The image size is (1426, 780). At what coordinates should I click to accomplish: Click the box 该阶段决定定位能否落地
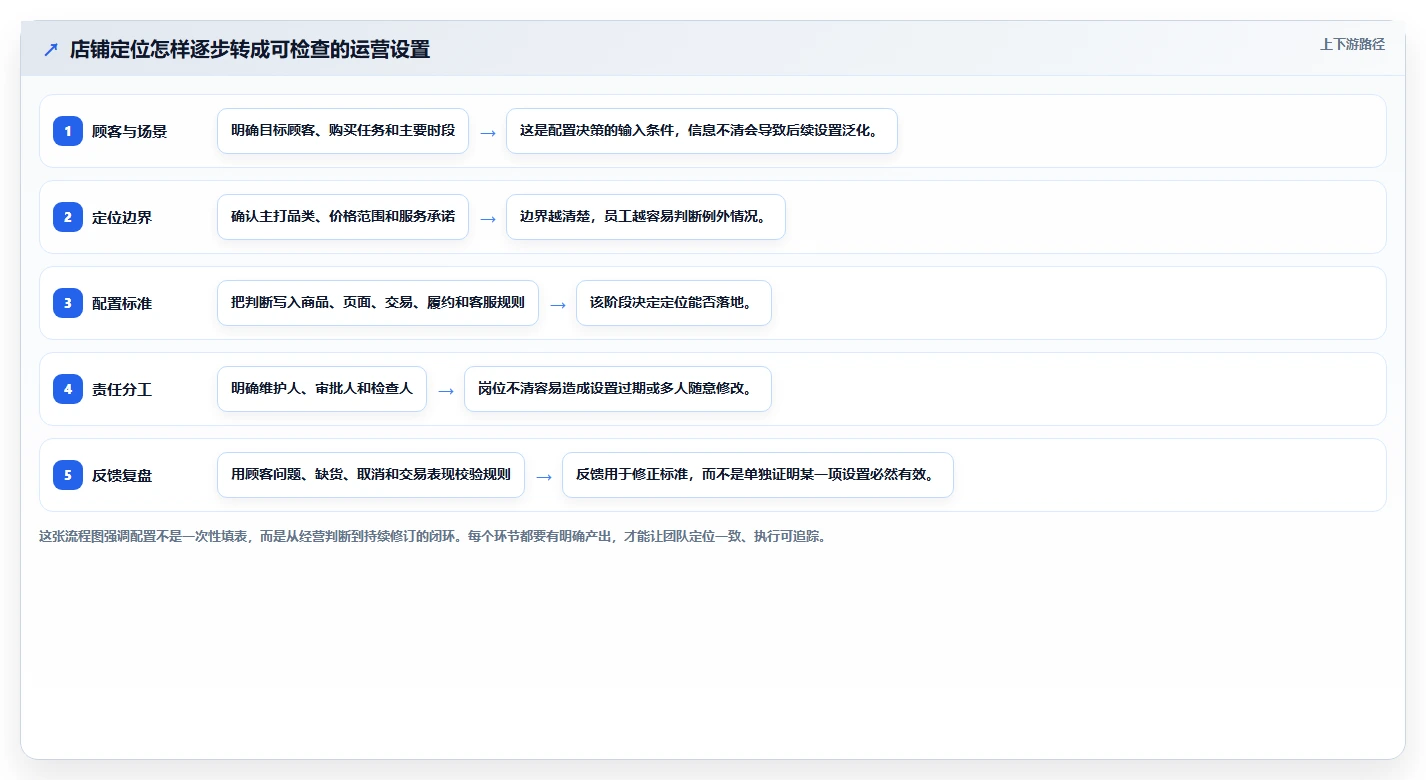(674, 303)
